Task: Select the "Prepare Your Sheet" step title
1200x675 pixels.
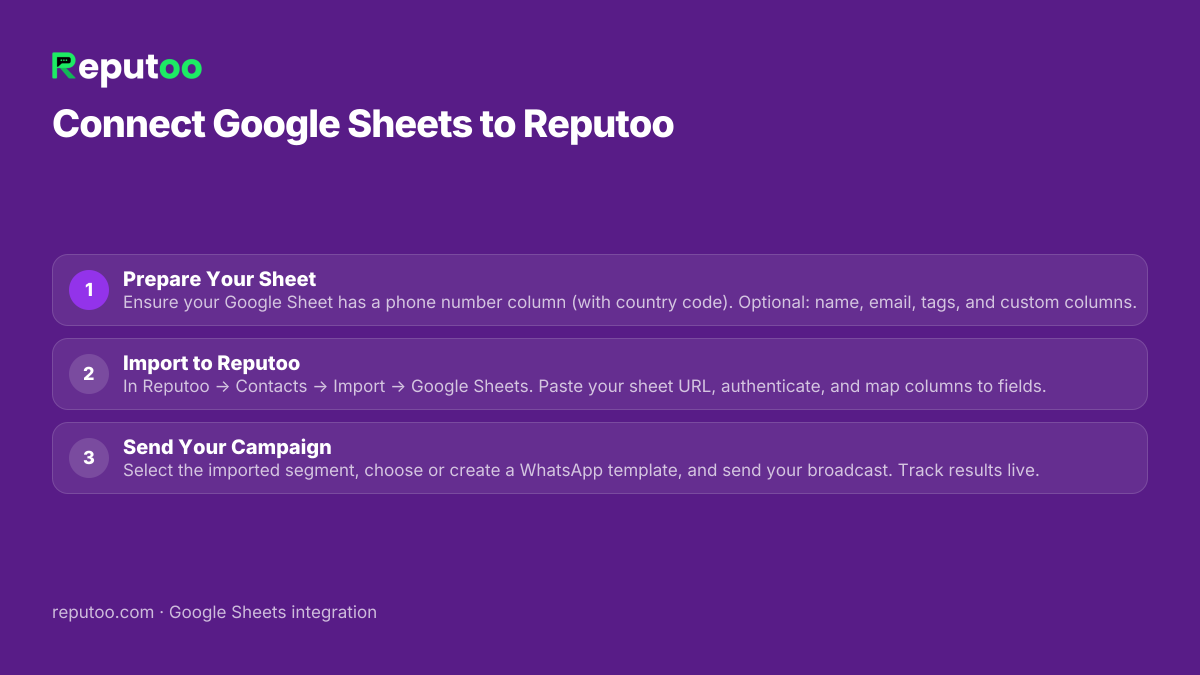Action: pos(219,279)
